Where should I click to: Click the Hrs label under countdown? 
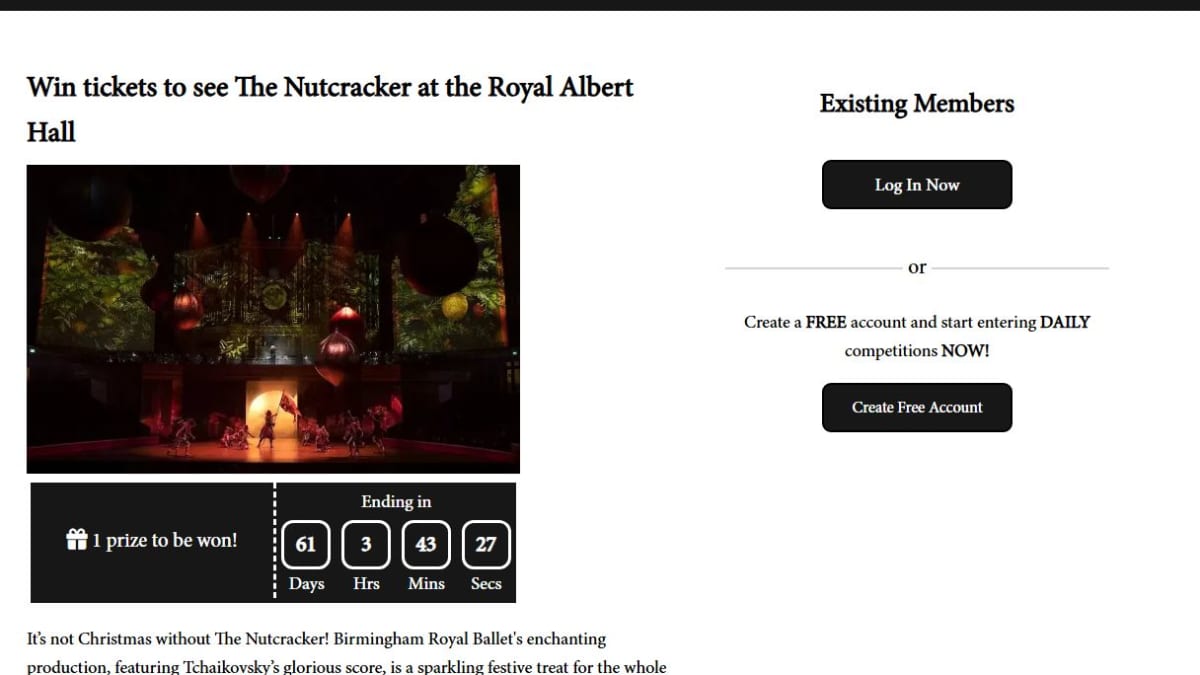(366, 584)
